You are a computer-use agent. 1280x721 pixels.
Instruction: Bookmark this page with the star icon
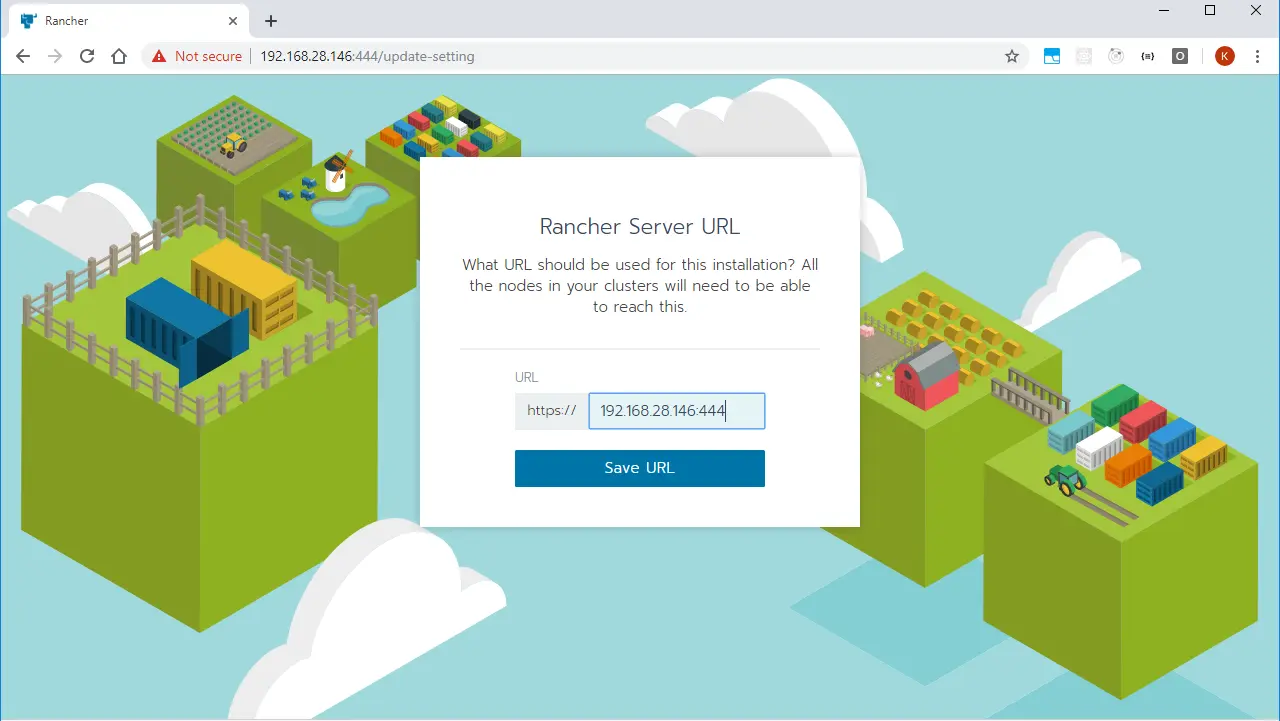coord(1012,57)
